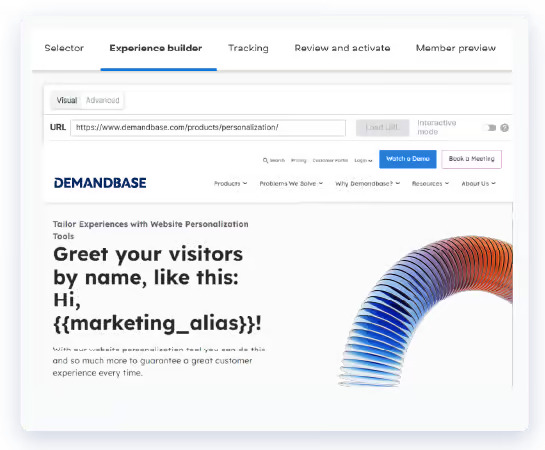Select the 'Greet your visitors' headline text
545x450 pixels.
pos(148,254)
